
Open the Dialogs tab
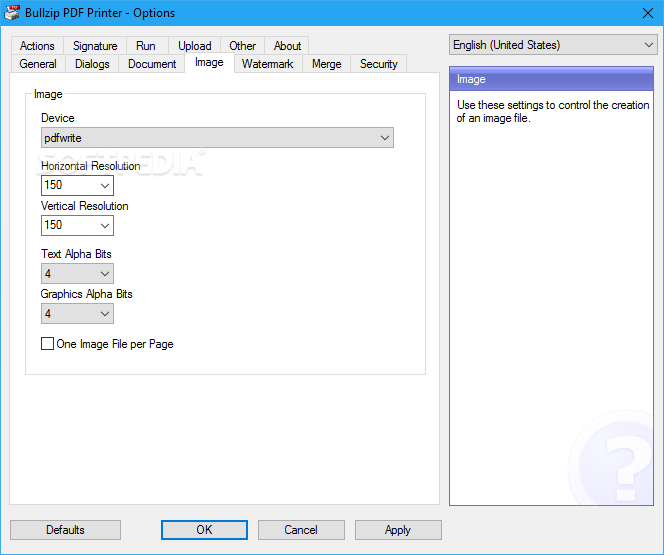point(92,64)
